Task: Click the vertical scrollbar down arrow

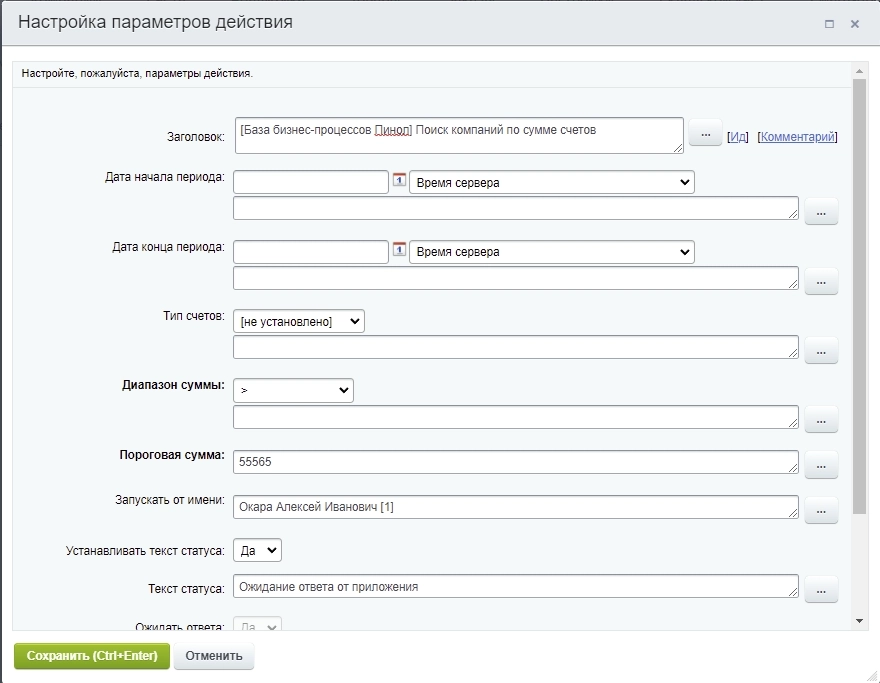Action: click(858, 621)
